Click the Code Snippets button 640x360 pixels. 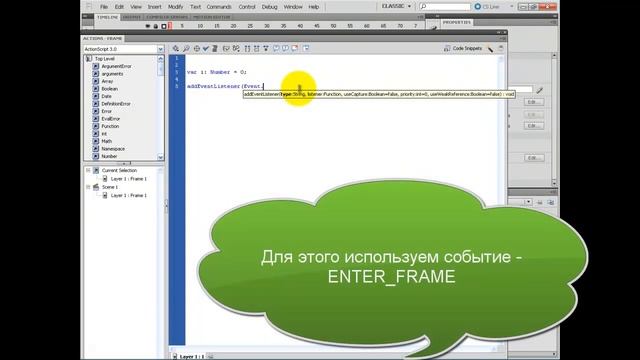463,48
